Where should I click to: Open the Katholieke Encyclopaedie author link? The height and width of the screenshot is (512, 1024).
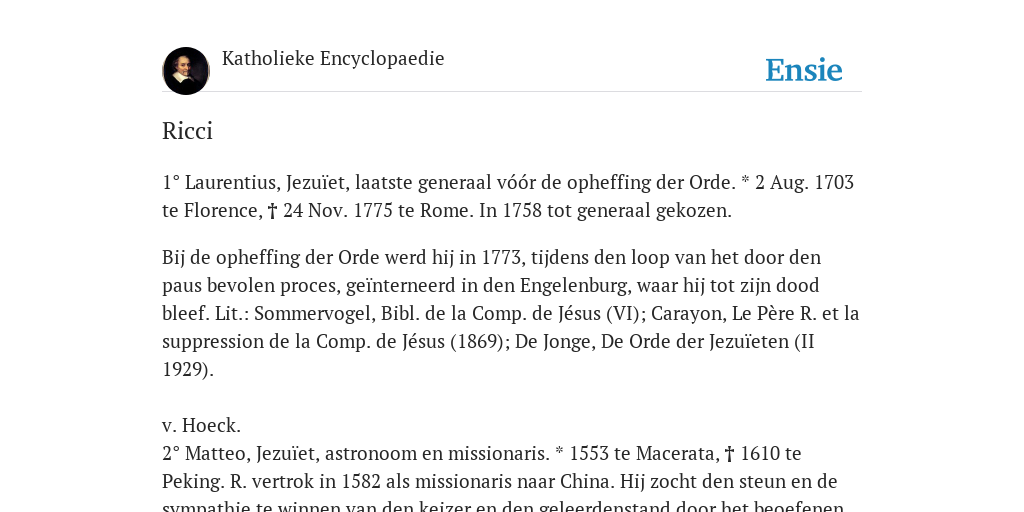[x=333, y=58]
